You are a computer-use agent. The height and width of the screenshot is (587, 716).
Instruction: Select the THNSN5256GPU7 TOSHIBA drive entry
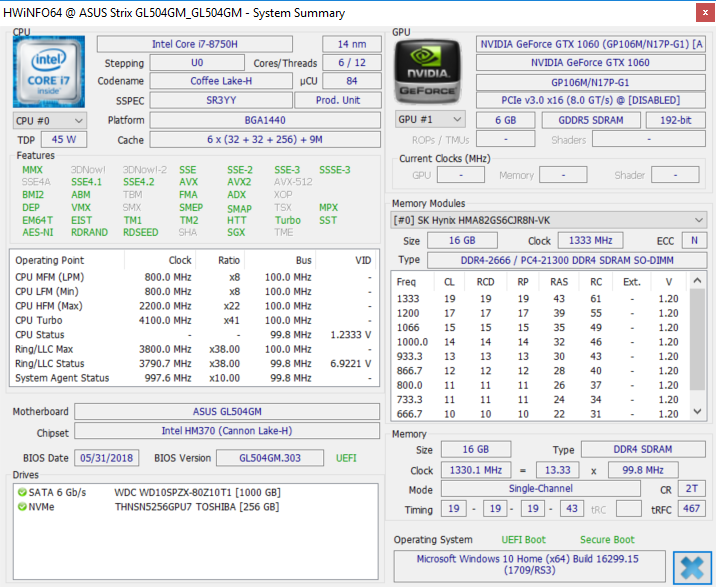[197, 507]
